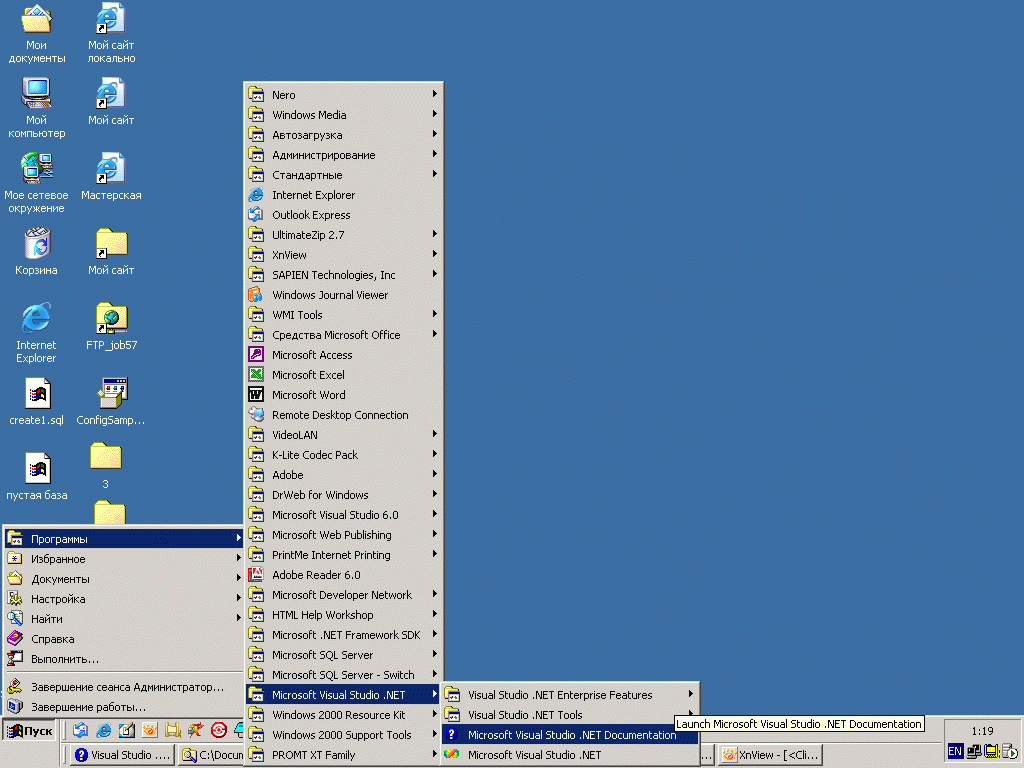This screenshot has width=1024, height=768.
Task: Choose Завершение сеанса Администратор
Action: [124, 687]
